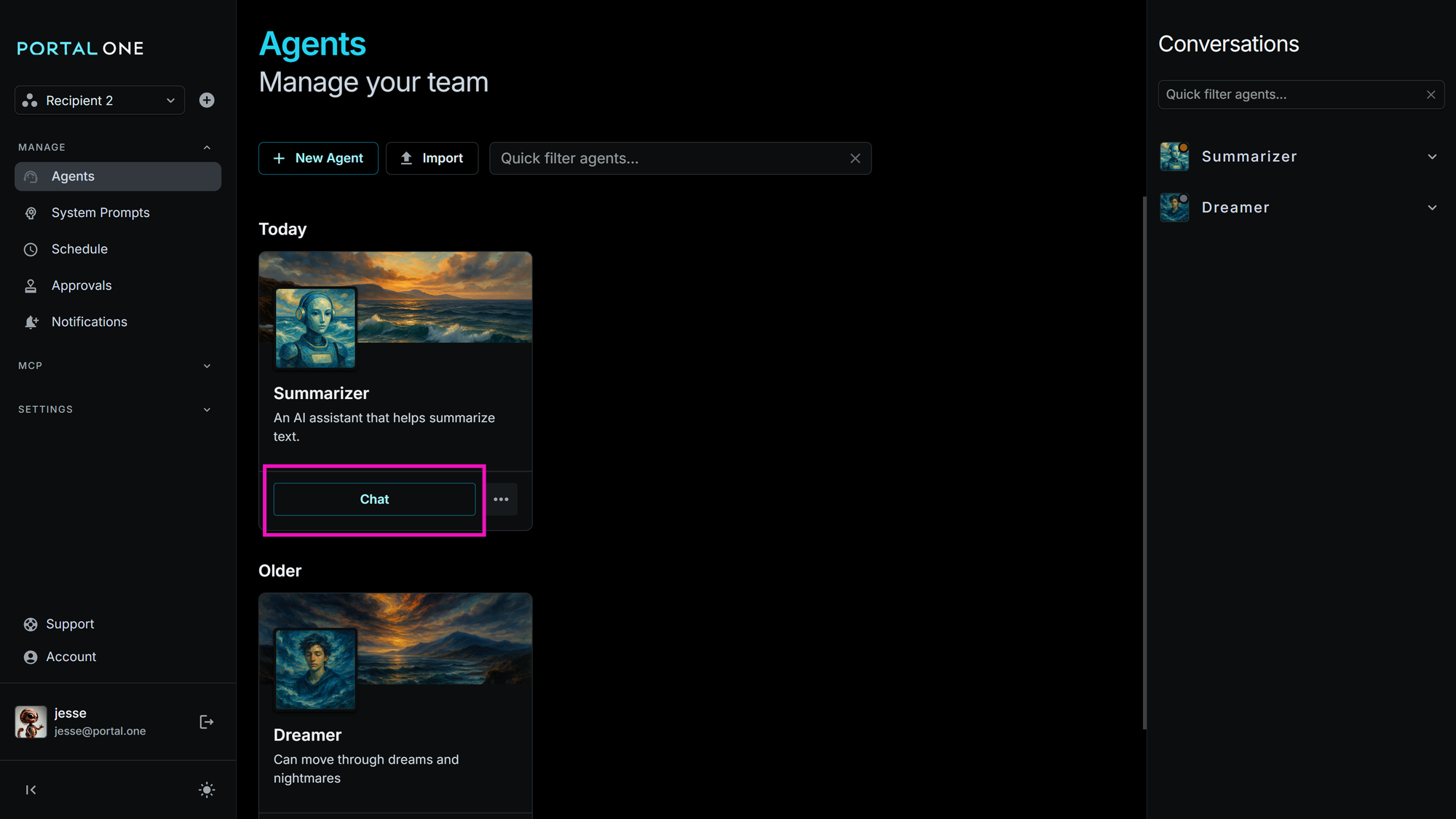
Task: Expand the SETTINGS section
Action: [207, 409]
